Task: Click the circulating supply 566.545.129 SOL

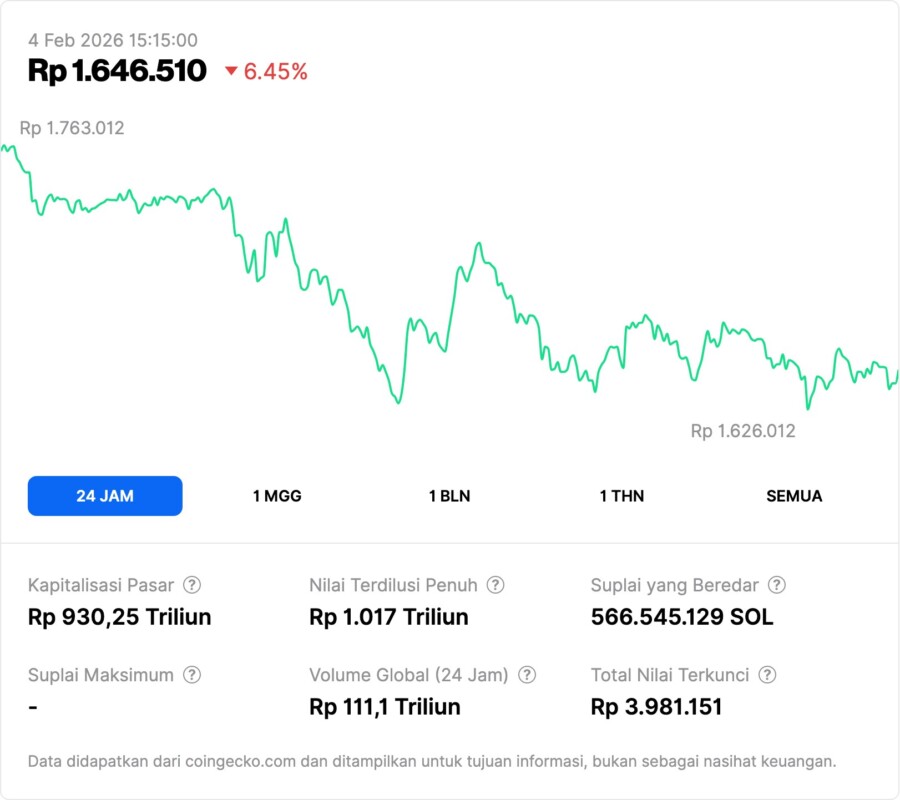Action: (682, 617)
